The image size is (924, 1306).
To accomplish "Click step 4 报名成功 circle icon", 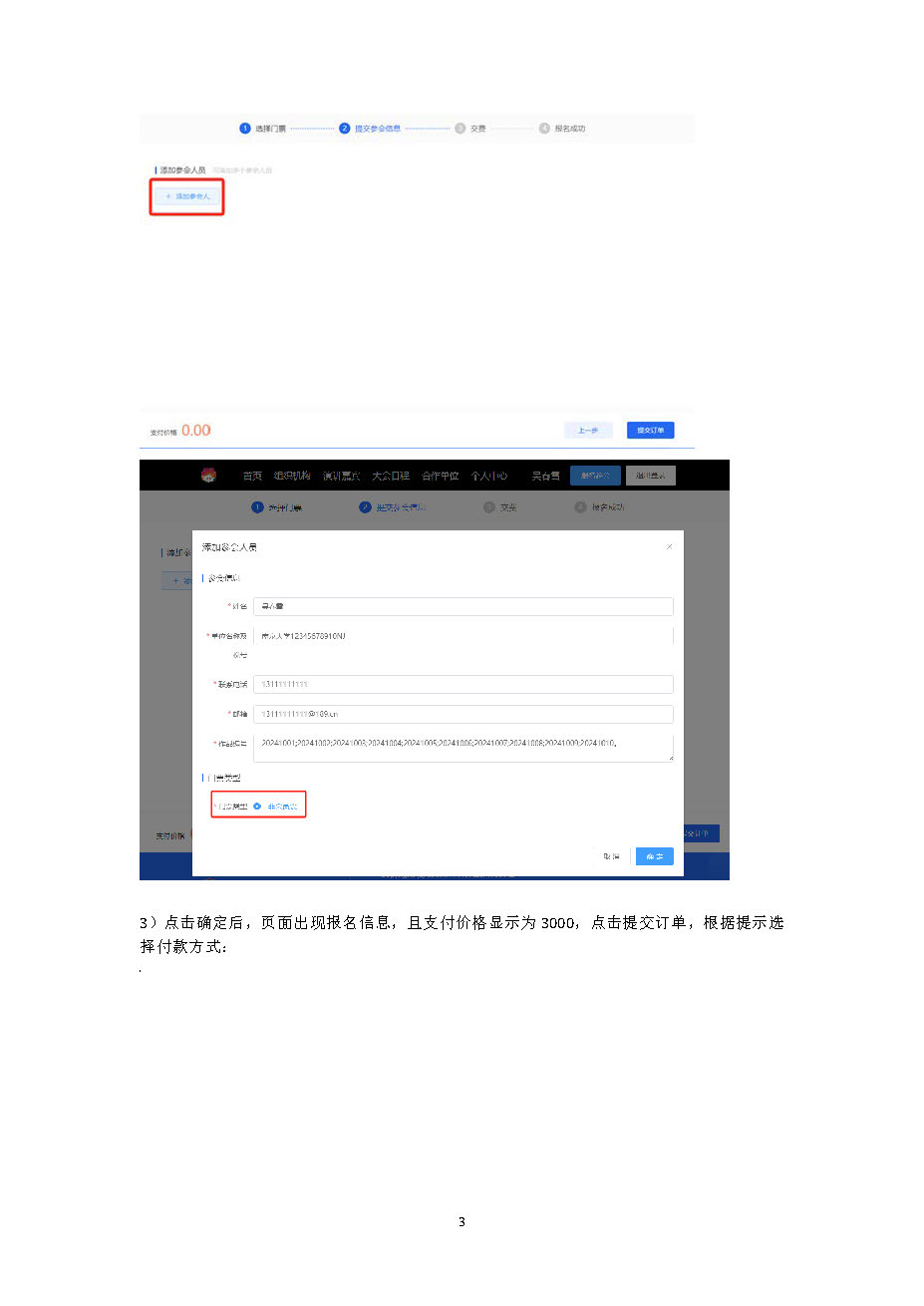I will 544,129.
